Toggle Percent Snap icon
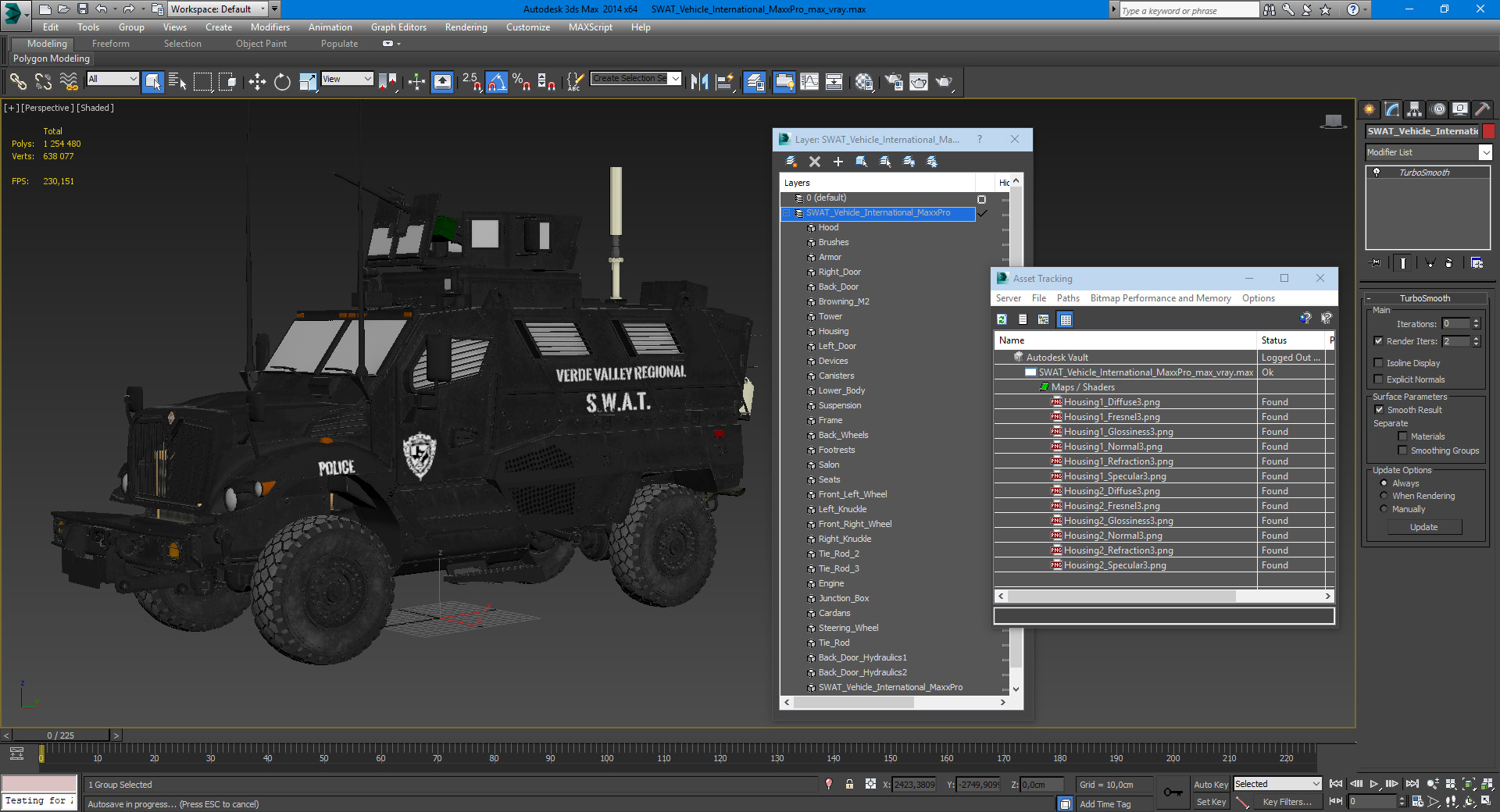Screen dimensions: 1500x812 point(521,81)
